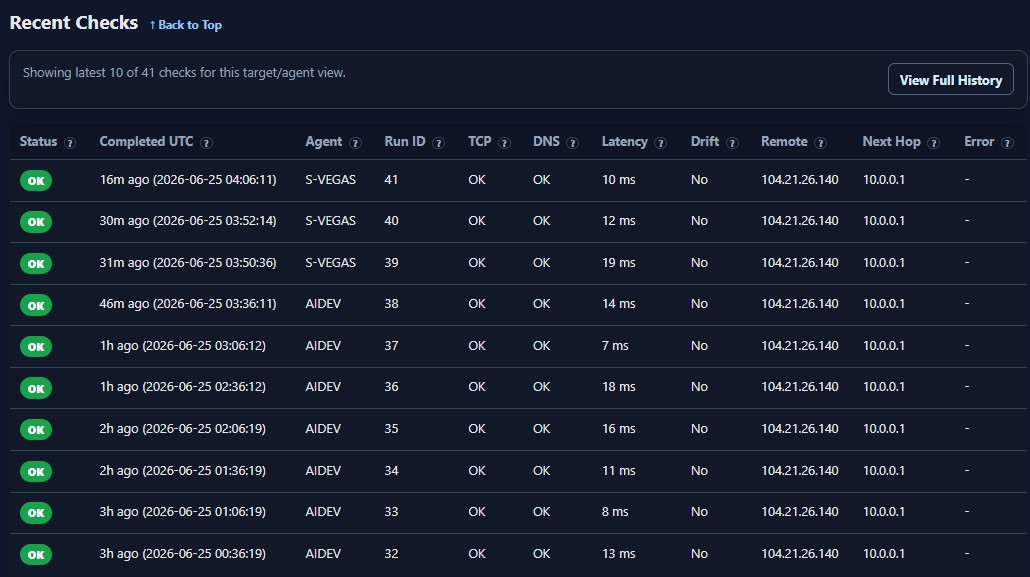The height and width of the screenshot is (577, 1030).
Task: Click timestamp '30m ago (2026-06-25 03:52:14)'
Action: pos(188,221)
